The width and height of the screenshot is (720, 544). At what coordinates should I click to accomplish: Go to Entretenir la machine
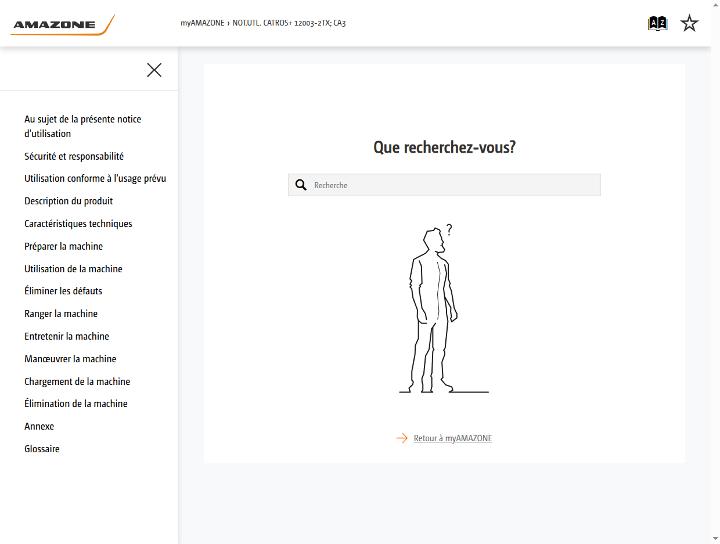point(67,336)
